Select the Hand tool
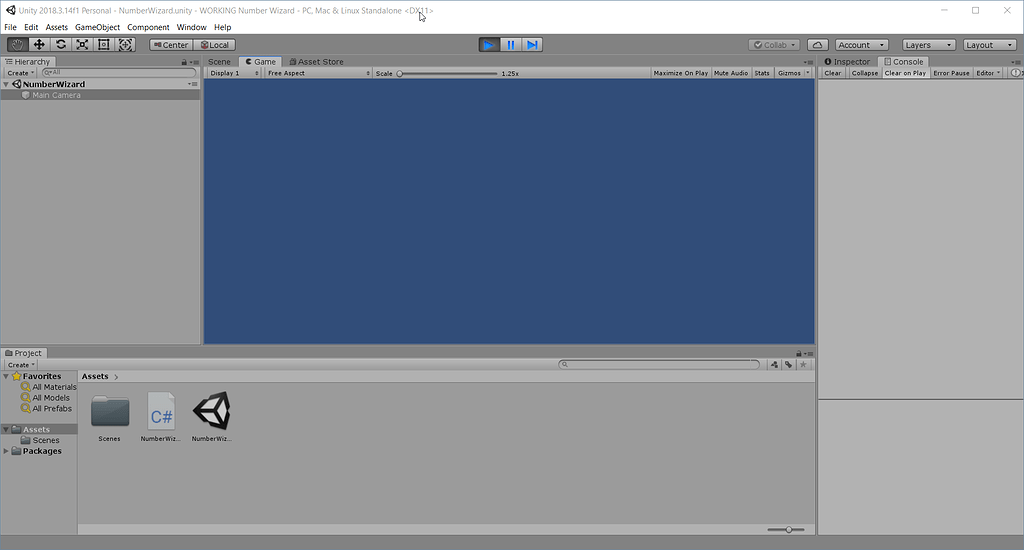 [x=18, y=44]
